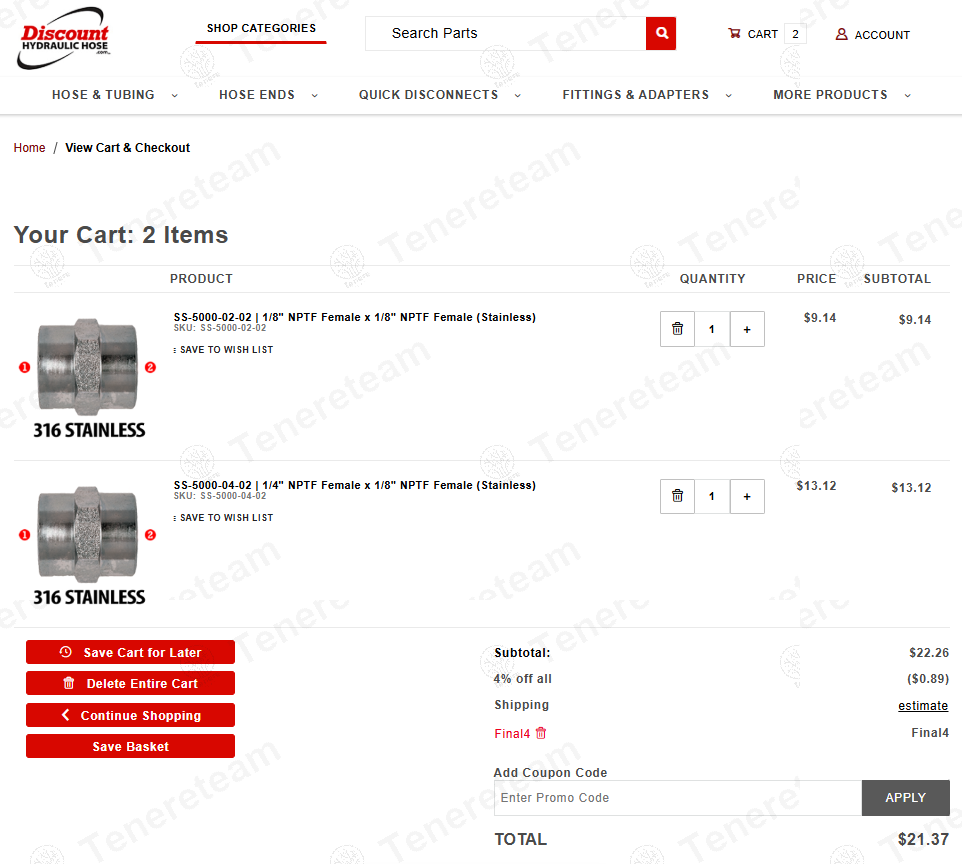
Task: Open SS-5000-02-02 product thumbnail
Action: pos(89,377)
